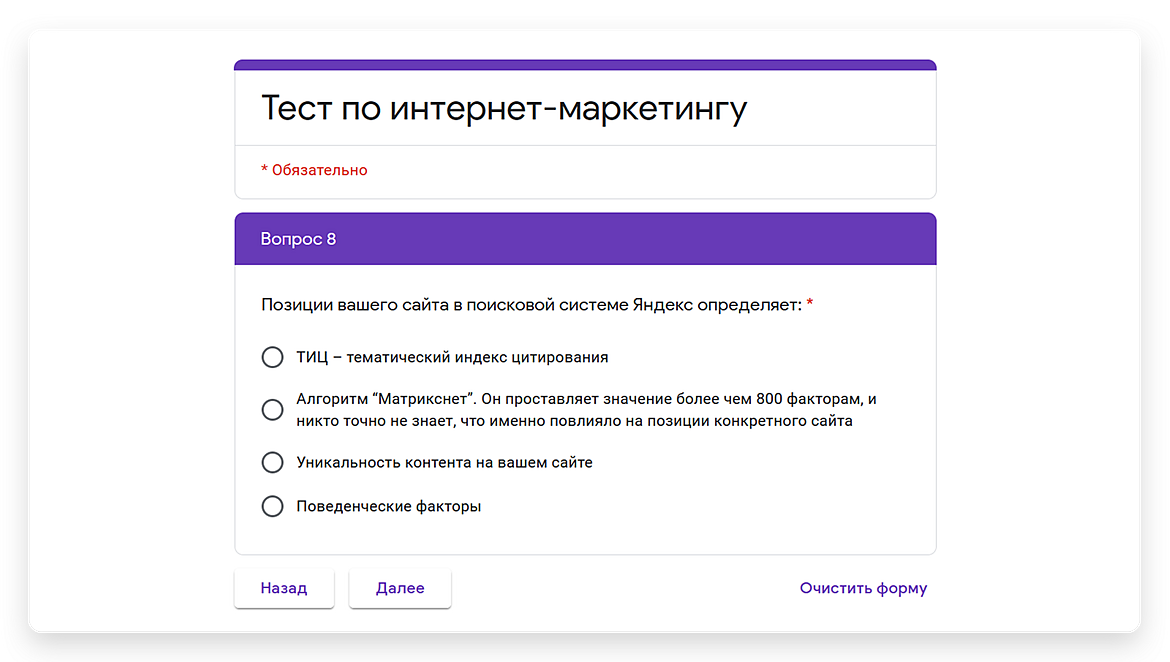
Task: Click the Далее button
Action: pyautogui.click(x=400, y=588)
